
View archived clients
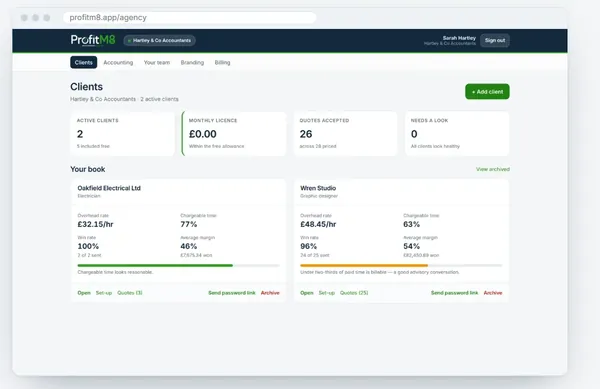[492, 169]
